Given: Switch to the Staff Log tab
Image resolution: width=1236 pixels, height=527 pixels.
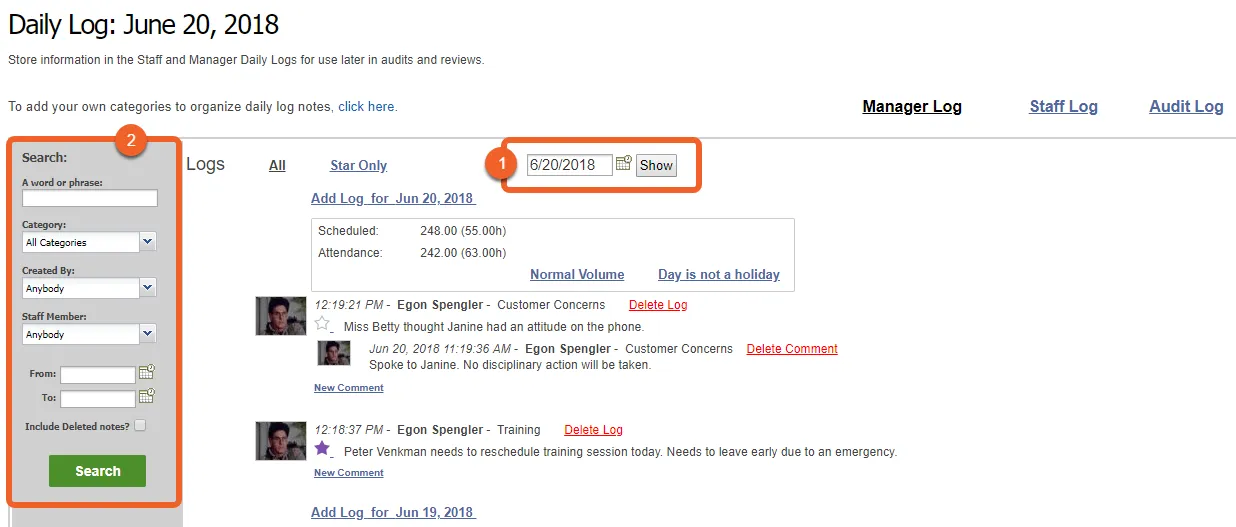Looking at the screenshot, I should coord(1063,106).
